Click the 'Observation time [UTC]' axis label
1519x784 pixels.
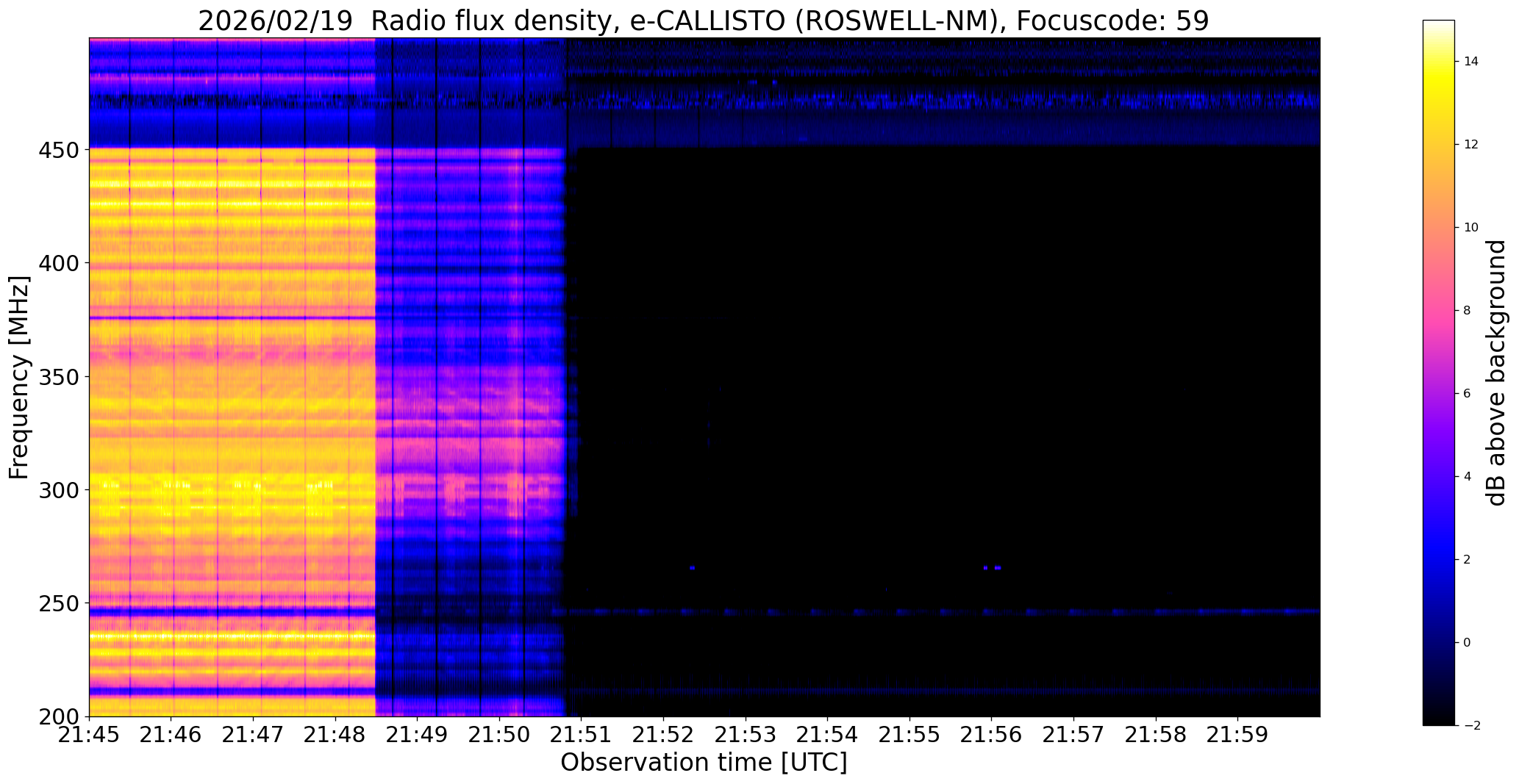pyautogui.click(x=704, y=763)
